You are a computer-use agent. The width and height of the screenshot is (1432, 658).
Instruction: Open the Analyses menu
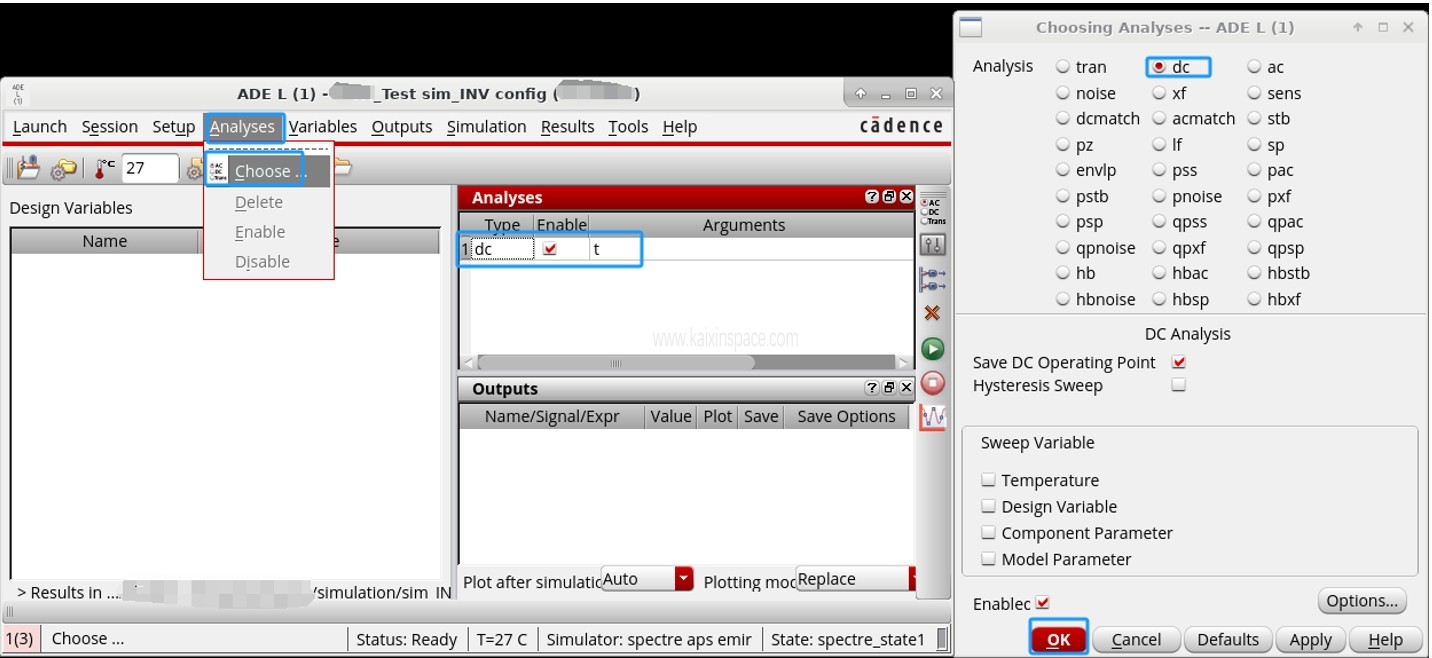tap(242, 127)
